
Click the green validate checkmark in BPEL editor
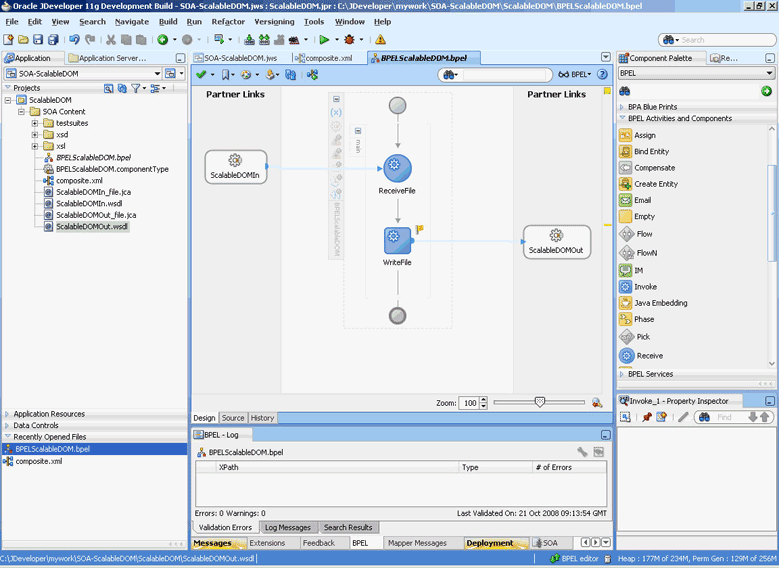201,75
